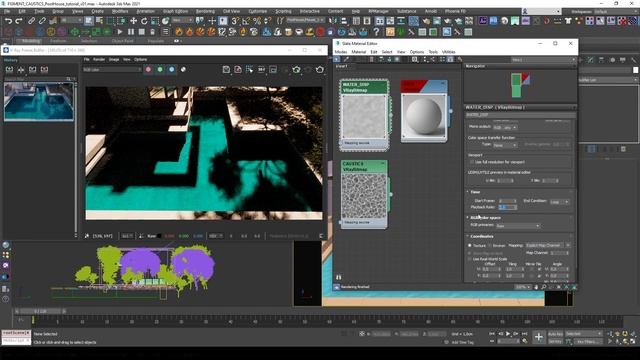Click the Start Frame input field
The height and width of the screenshot is (360, 640).
507,201
